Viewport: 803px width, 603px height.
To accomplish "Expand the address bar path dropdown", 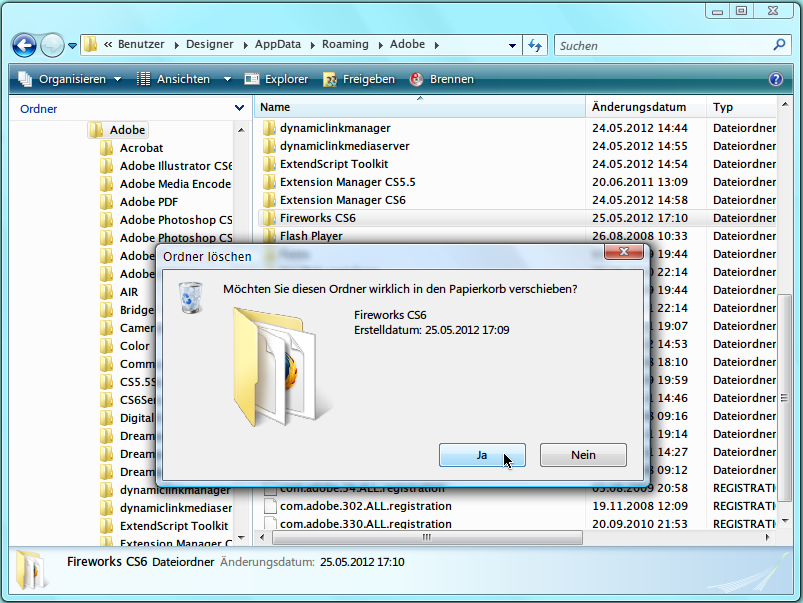I will click(x=512, y=46).
